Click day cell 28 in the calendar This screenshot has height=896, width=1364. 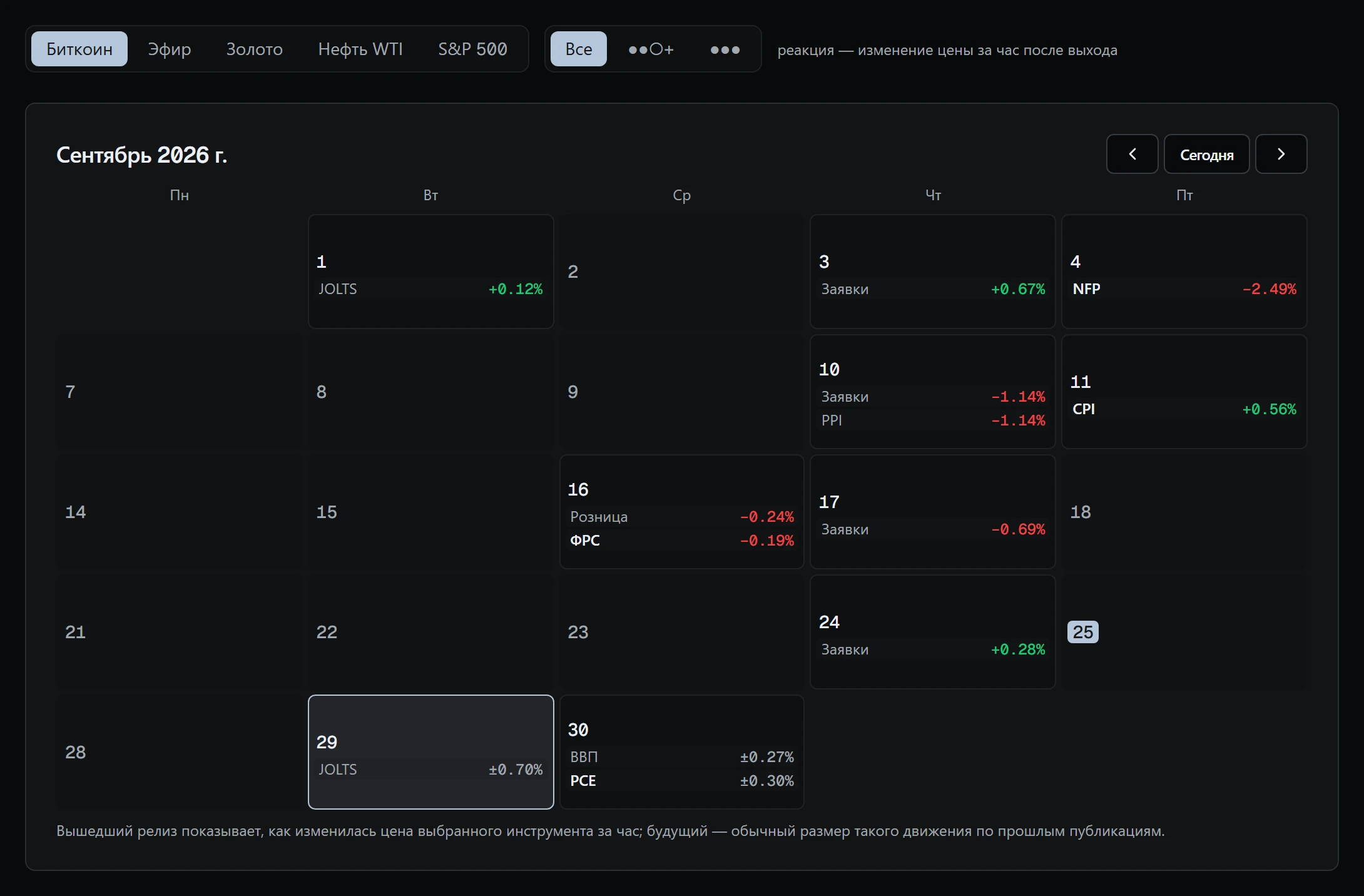pyautogui.click(x=179, y=752)
